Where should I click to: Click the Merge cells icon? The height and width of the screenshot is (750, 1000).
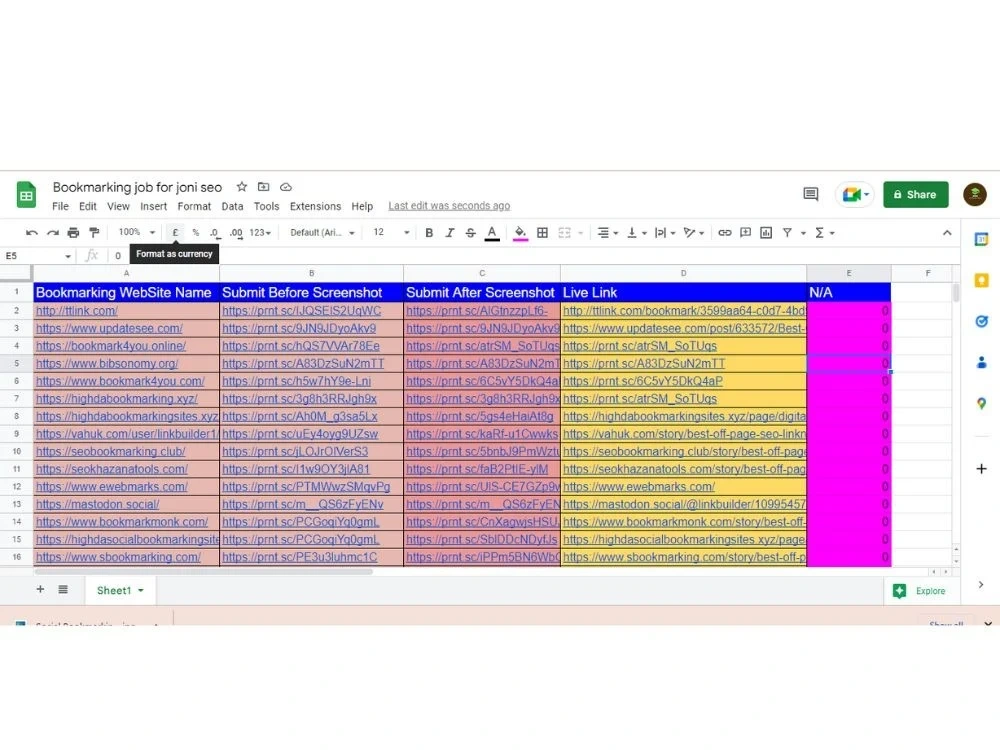[564, 233]
